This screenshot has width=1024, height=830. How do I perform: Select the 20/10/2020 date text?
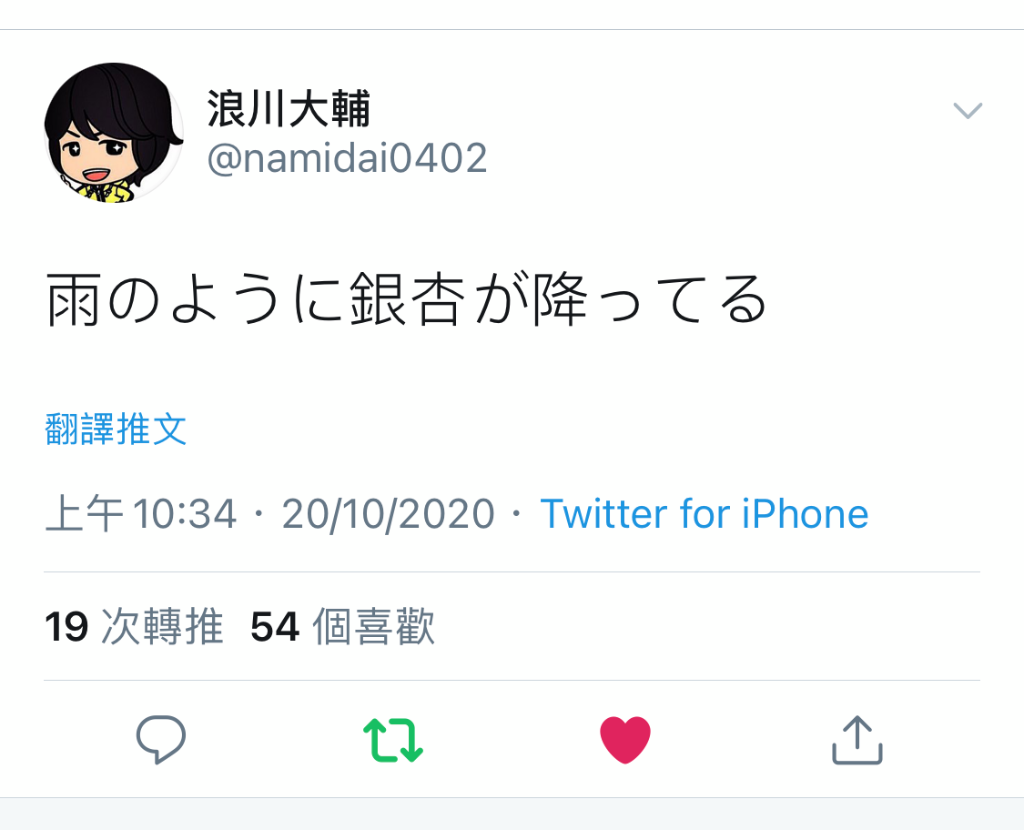(x=388, y=514)
